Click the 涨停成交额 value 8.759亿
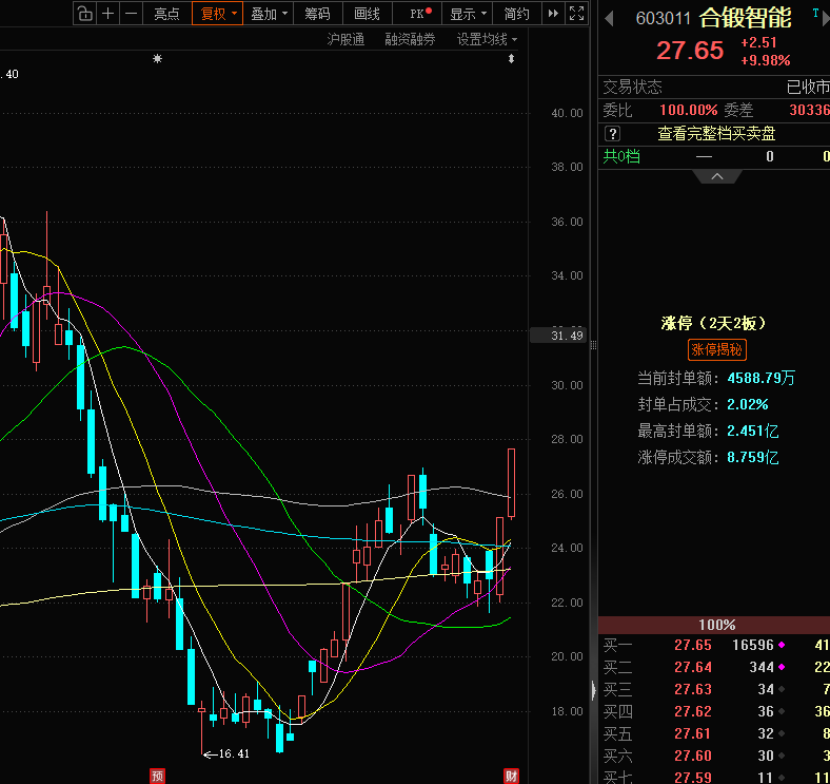Viewport: 830px width, 784px height. (x=752, y=457)
